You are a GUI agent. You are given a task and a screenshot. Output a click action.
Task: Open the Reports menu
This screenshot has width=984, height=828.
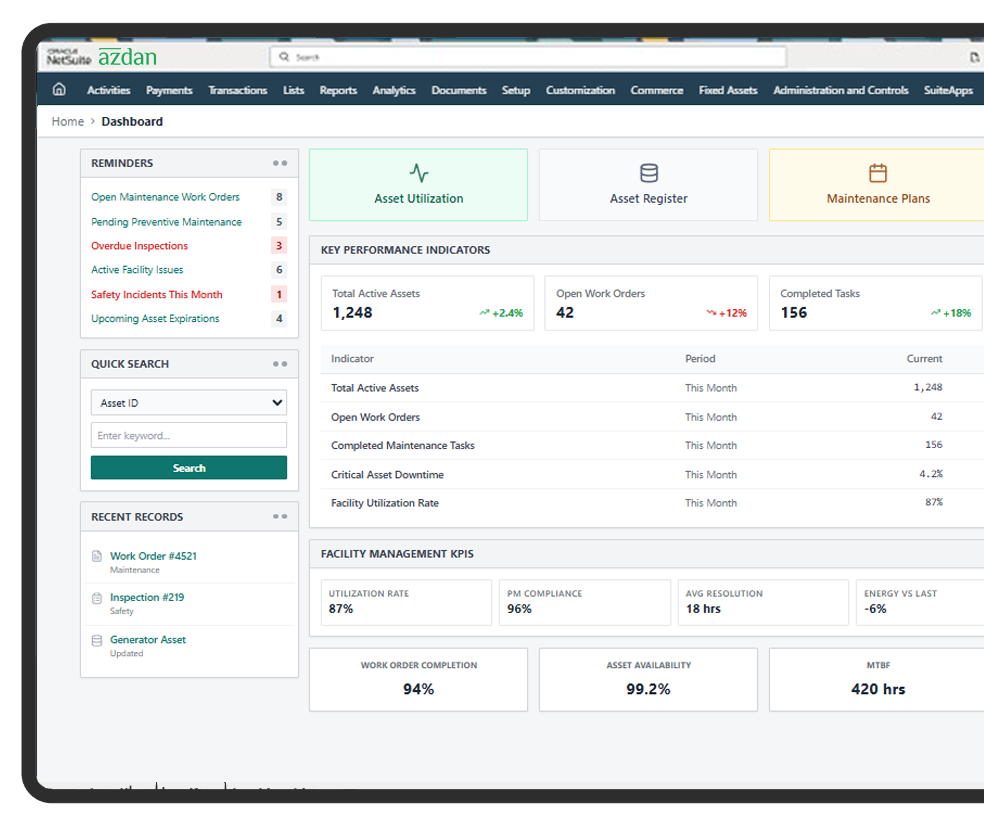[338, 90]
